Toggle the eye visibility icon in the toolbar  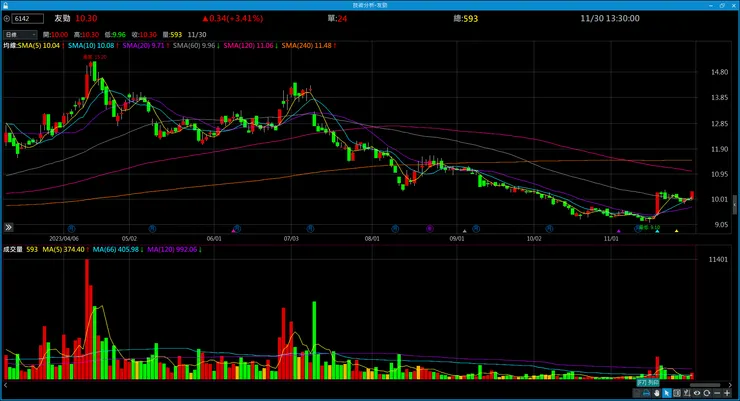697,393
